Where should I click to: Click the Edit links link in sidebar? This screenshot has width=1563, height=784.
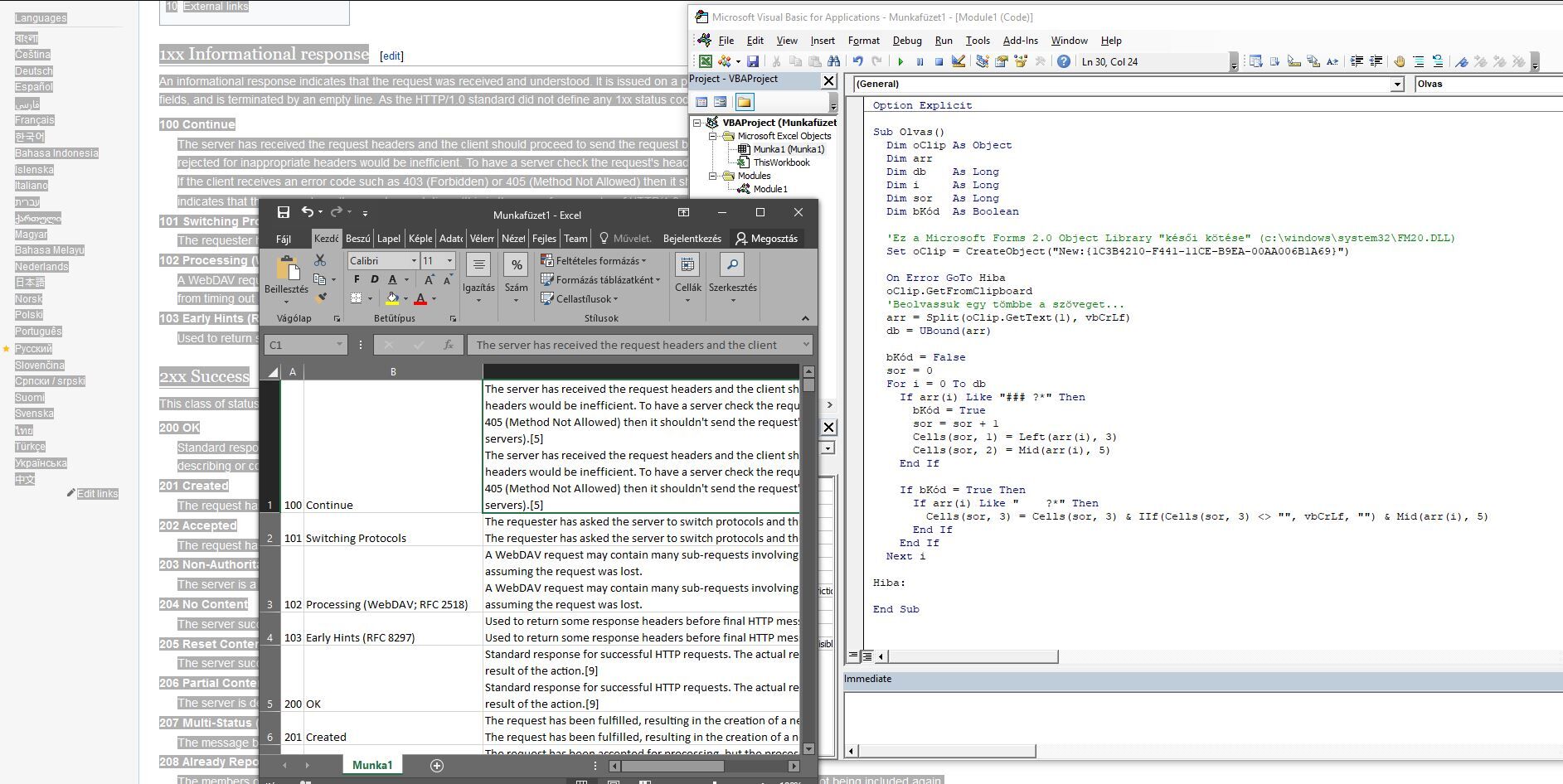coord(97,493)
